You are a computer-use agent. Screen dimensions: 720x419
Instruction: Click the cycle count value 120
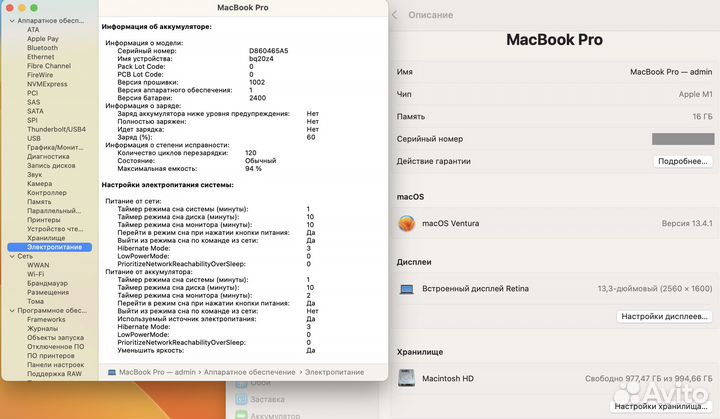[251, 153]
